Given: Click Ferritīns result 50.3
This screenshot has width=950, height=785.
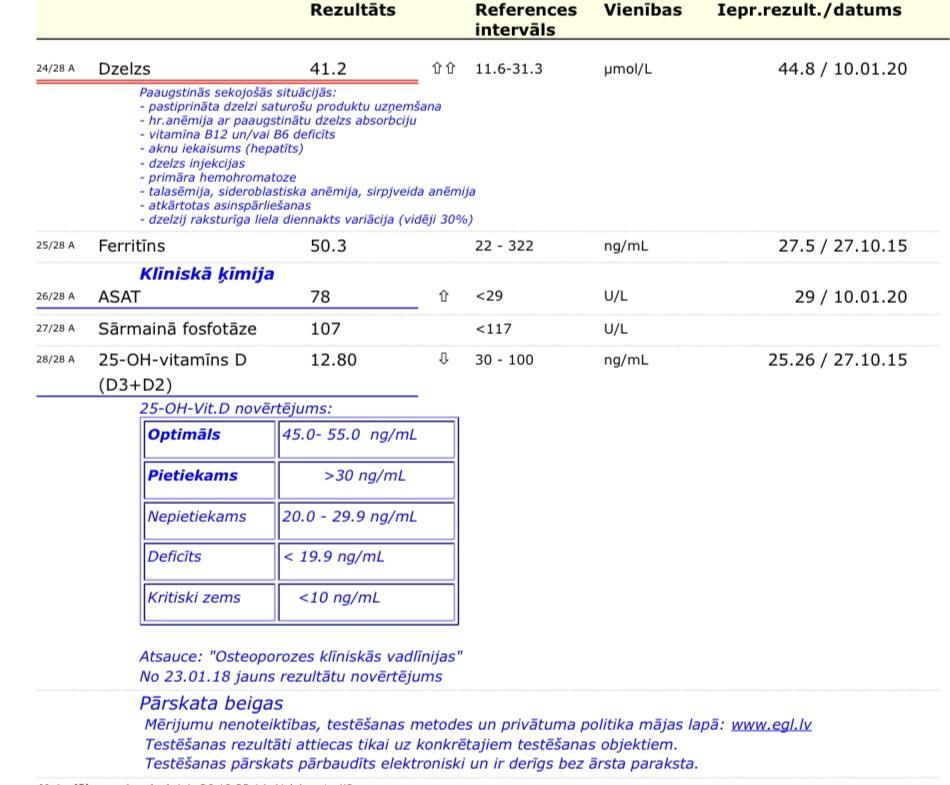Looking at the screenshot, I should click(x=328, y=246).
